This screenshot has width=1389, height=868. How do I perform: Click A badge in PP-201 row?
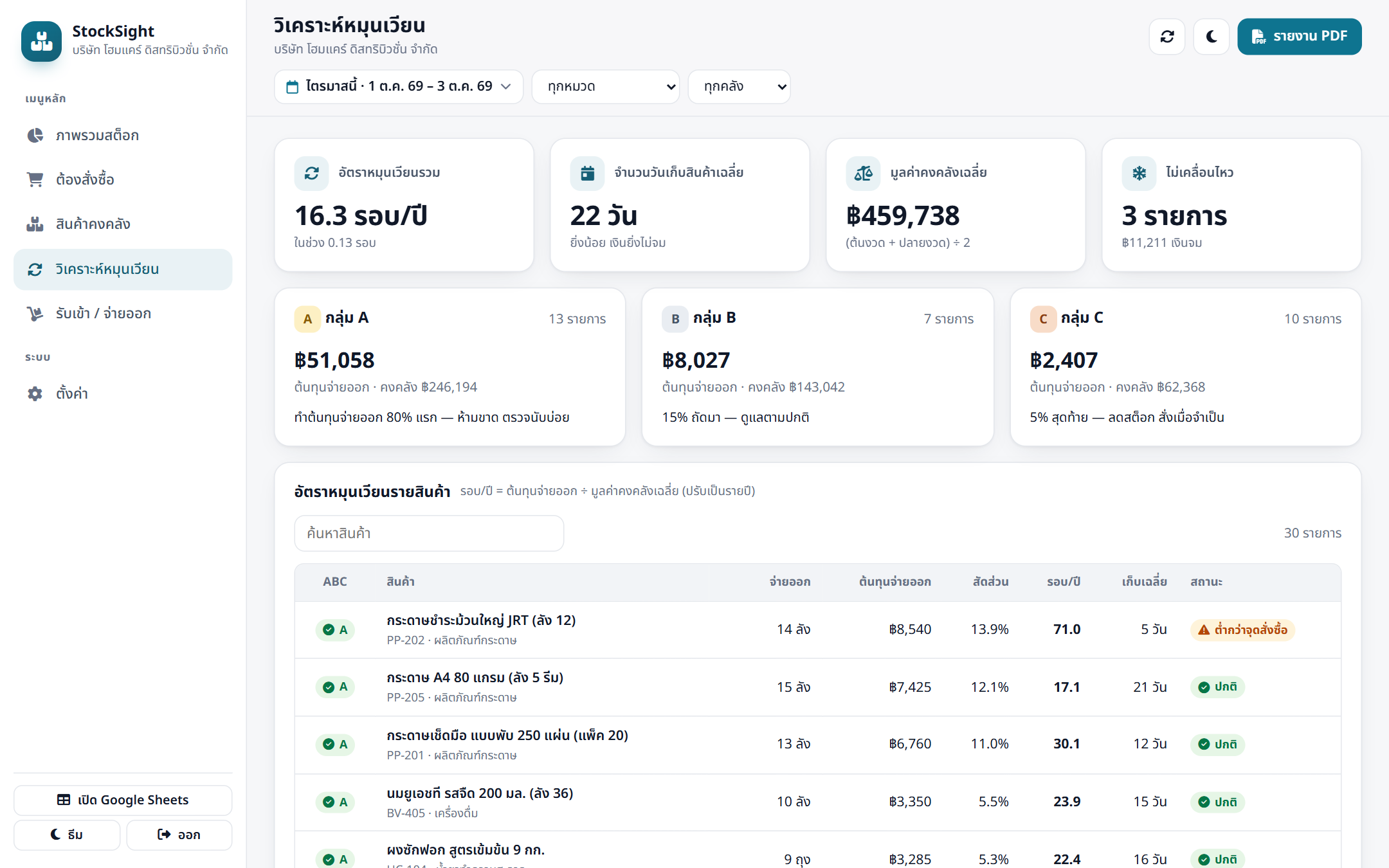coord(335,745)
